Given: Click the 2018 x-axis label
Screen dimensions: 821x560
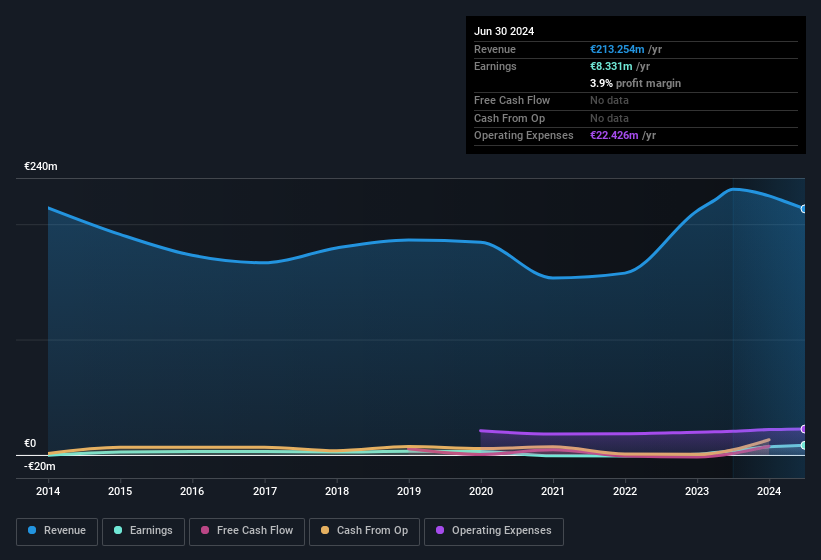Looking at the screenshot, I should pyautogui.click(x=337, y=491).
